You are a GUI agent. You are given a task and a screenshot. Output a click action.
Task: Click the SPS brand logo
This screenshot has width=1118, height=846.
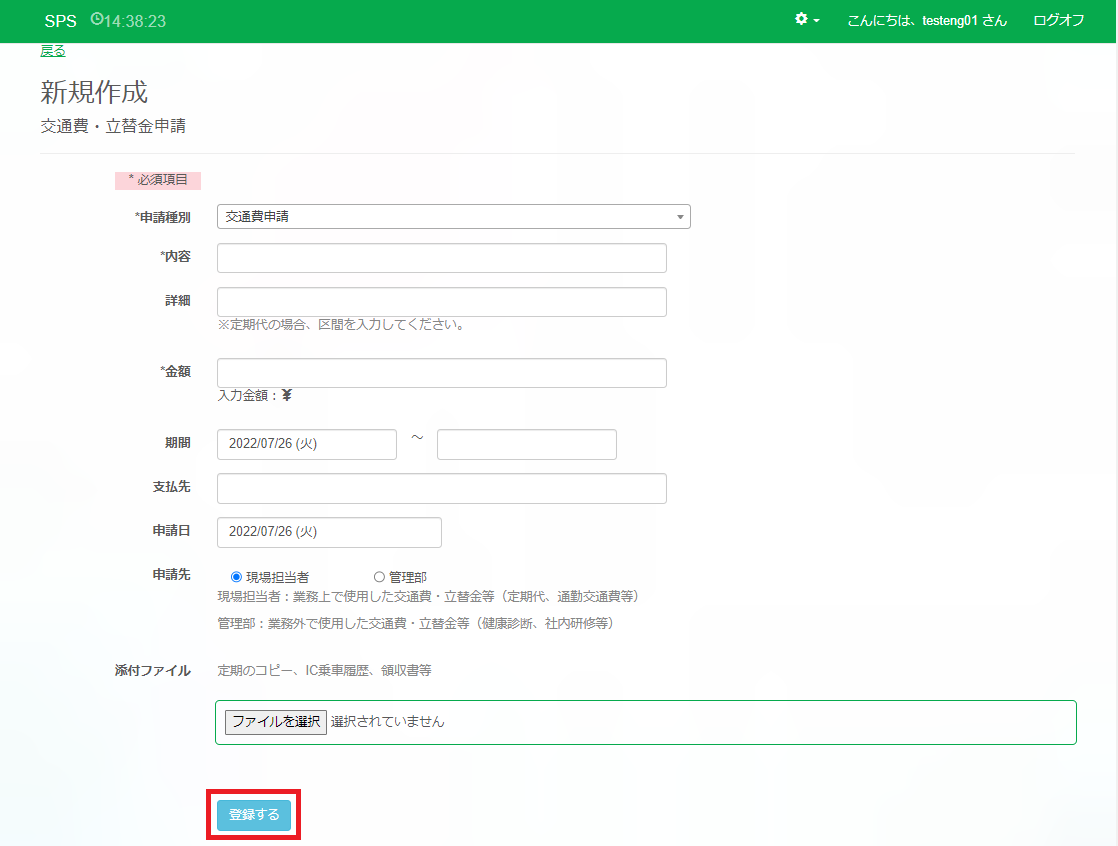(x=60, y=21)
